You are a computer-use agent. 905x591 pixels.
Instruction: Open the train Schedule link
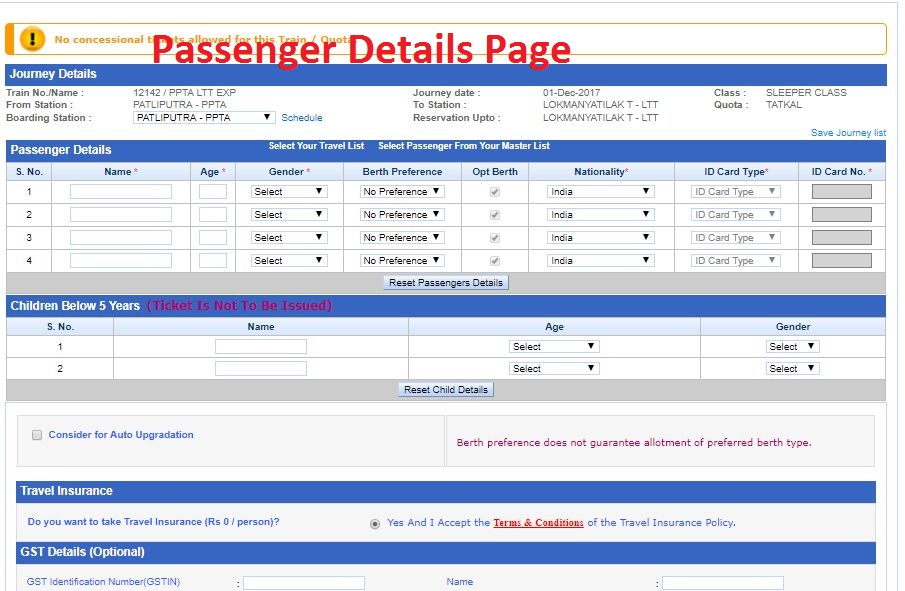[301, 118]
